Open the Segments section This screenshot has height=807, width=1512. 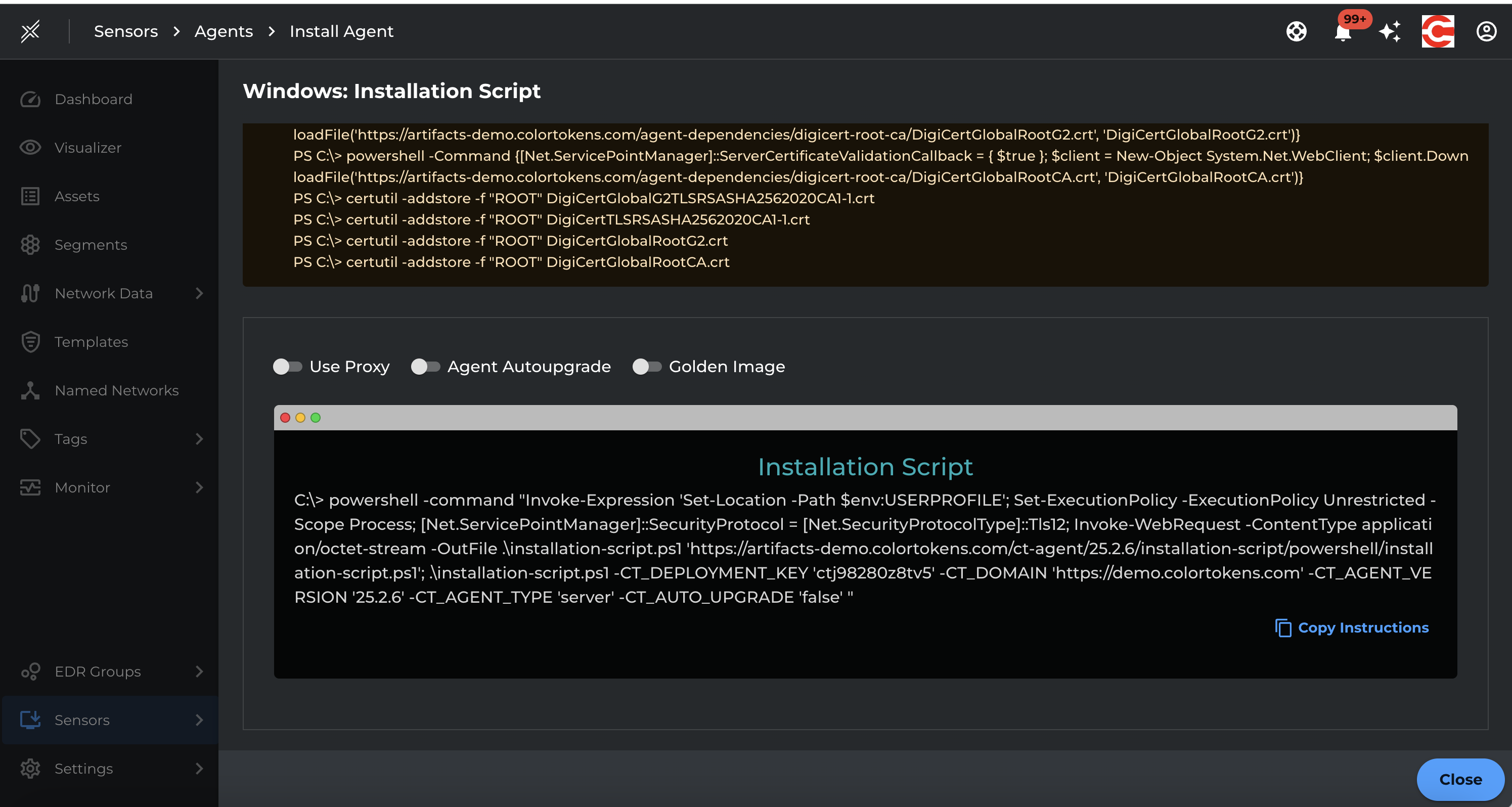pos(91,245)
